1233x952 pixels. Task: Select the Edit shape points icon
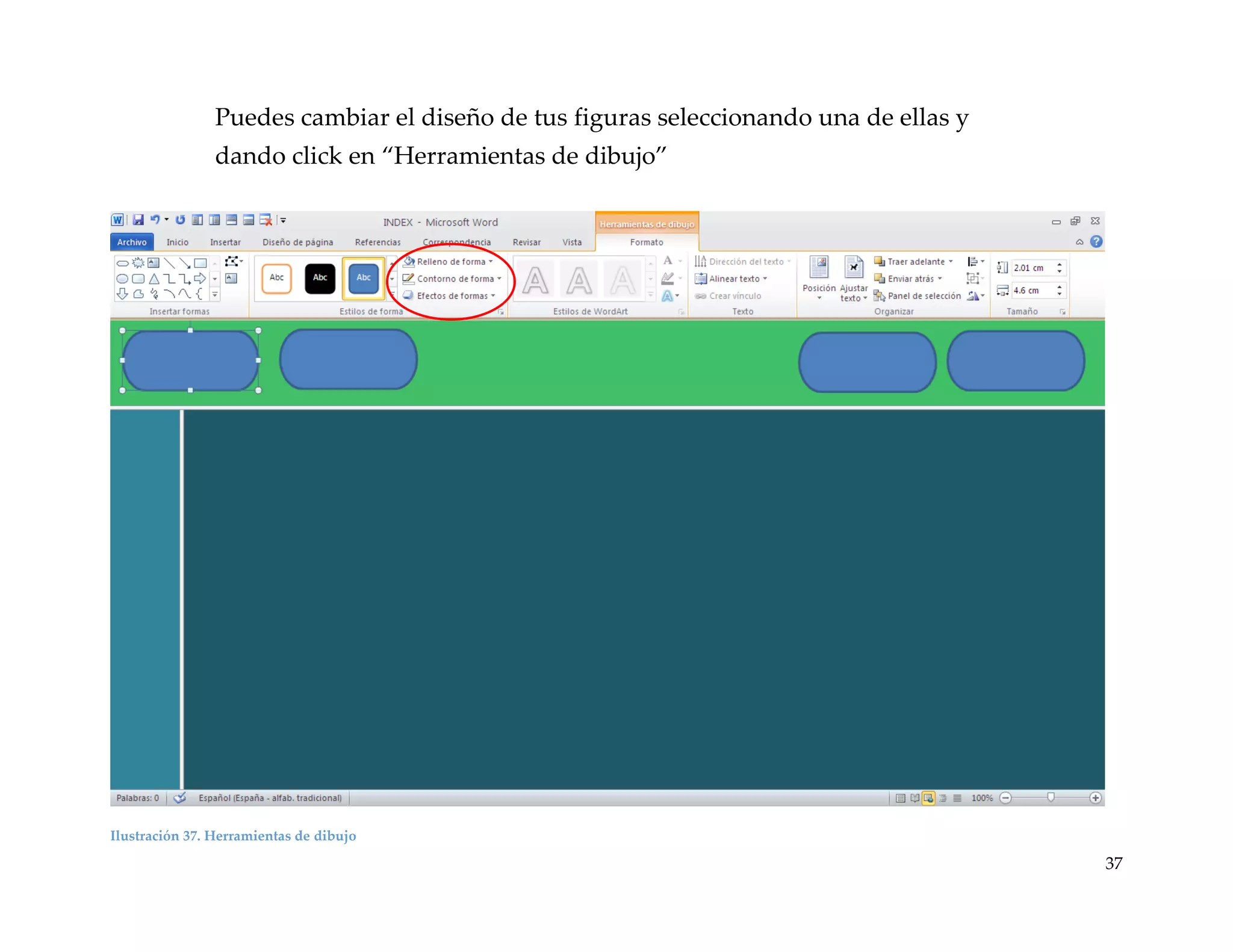pos(232,262)
